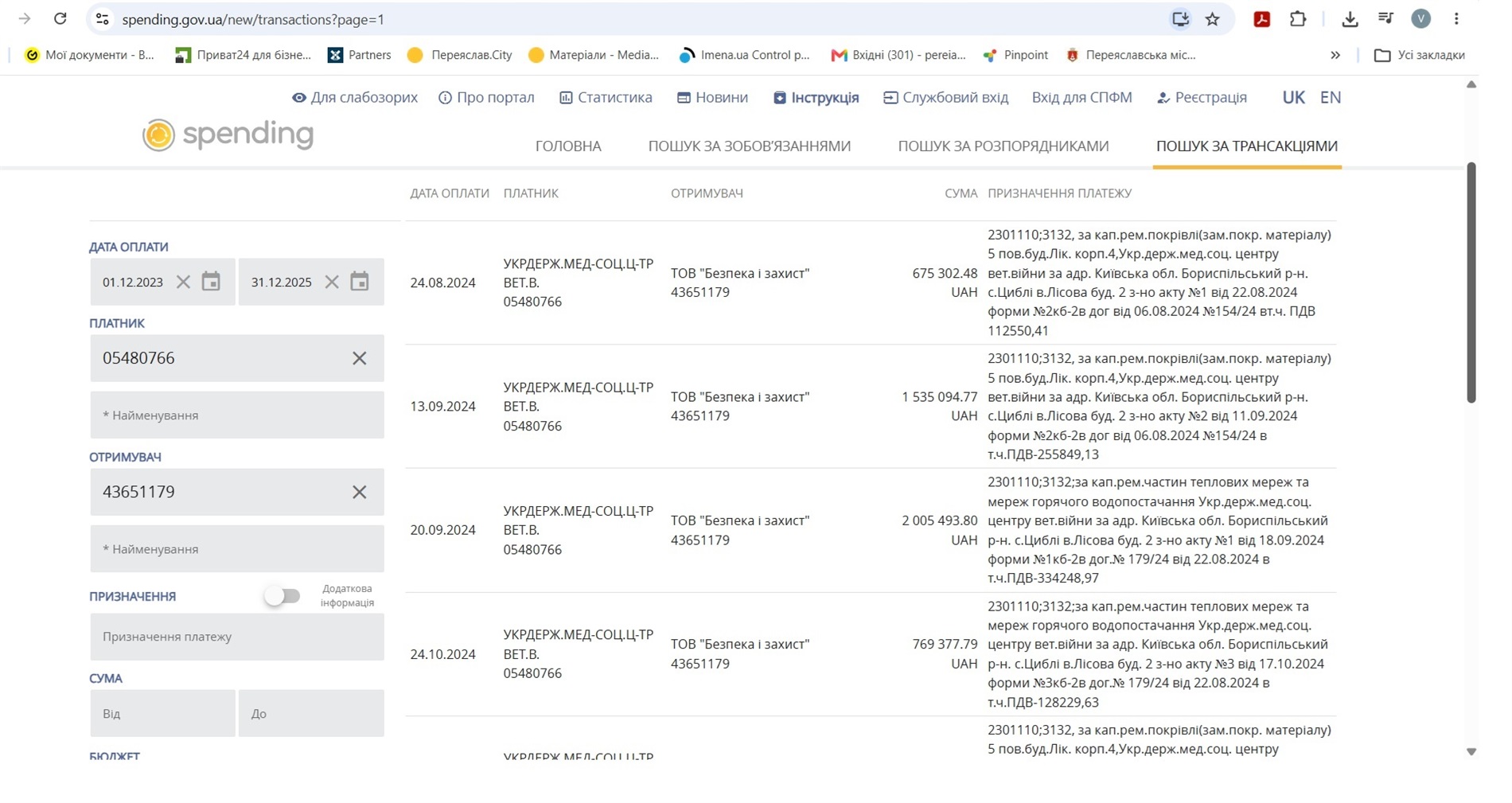This screenshot has width=1512, height=803.
Task: Open 'Усі закладки' bookmarks folder
Action: (1420, 55)
